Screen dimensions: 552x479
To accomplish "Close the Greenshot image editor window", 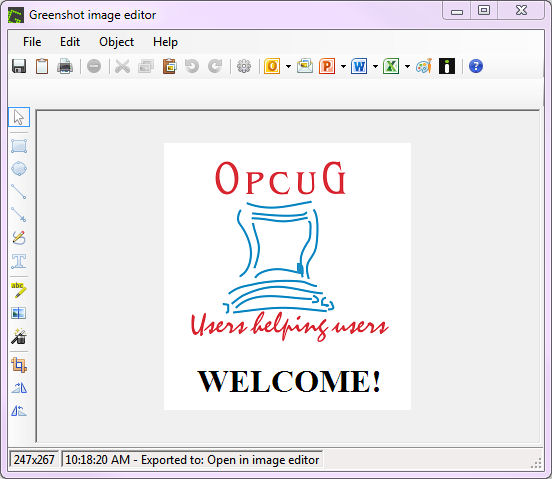I will pos(521,10).
